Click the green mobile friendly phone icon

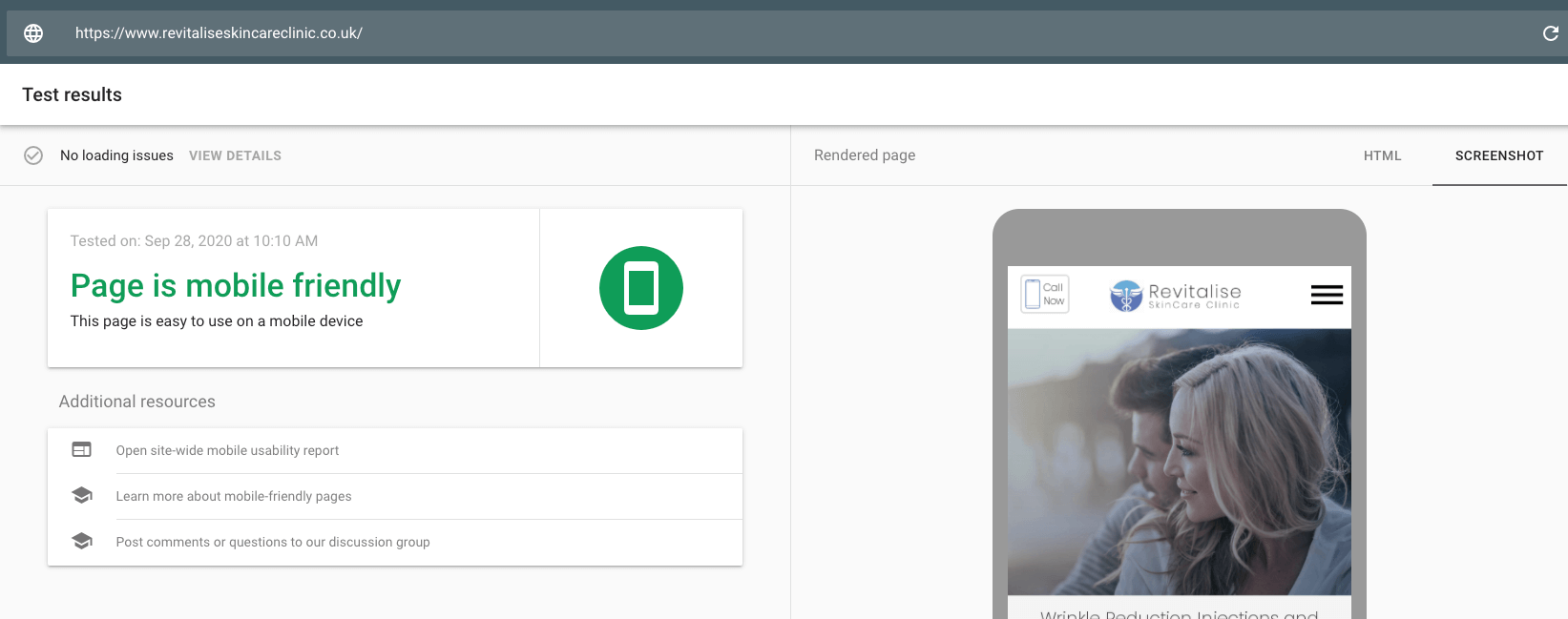tap(641, 288)
